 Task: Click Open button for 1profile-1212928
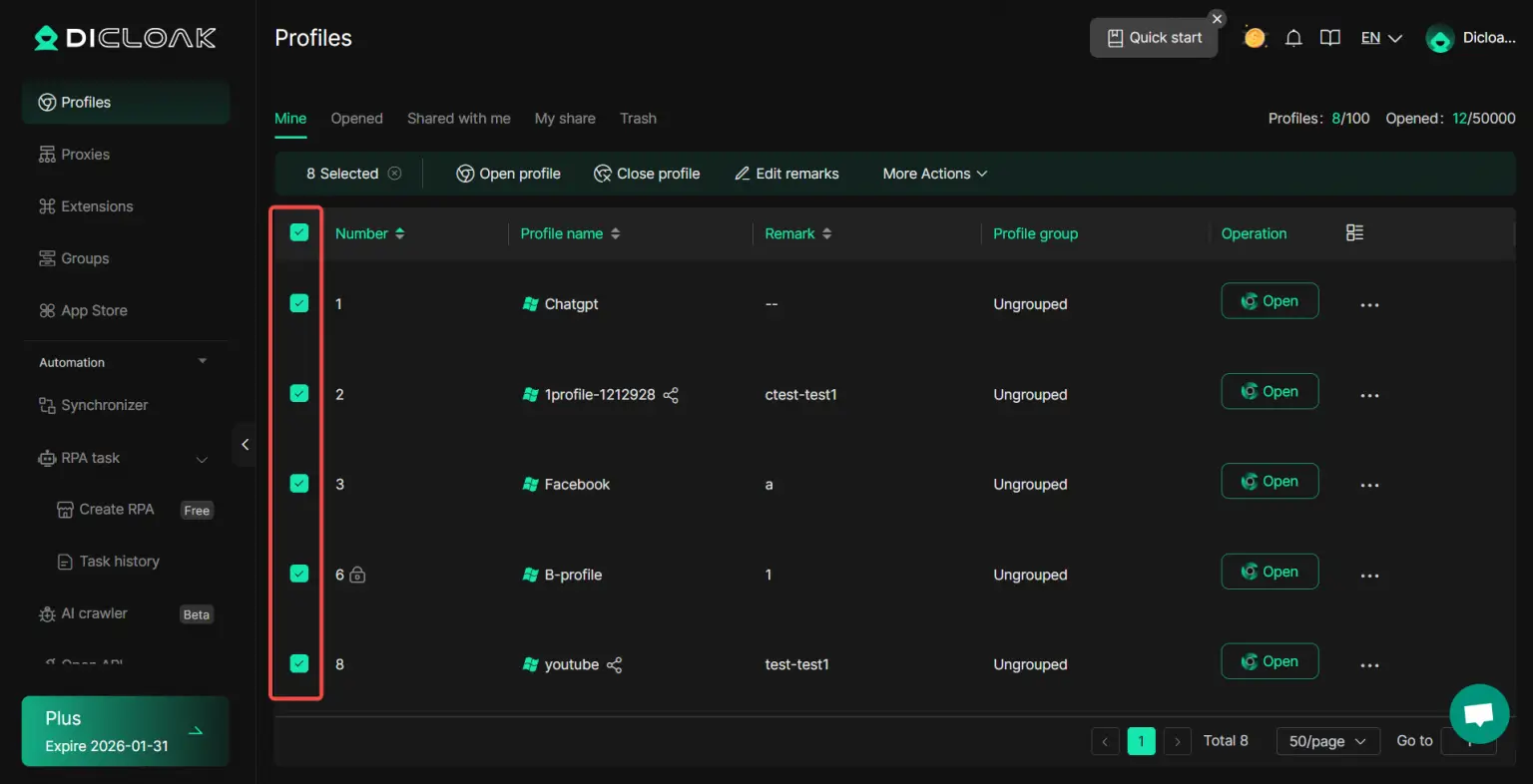pos(1270,392)
